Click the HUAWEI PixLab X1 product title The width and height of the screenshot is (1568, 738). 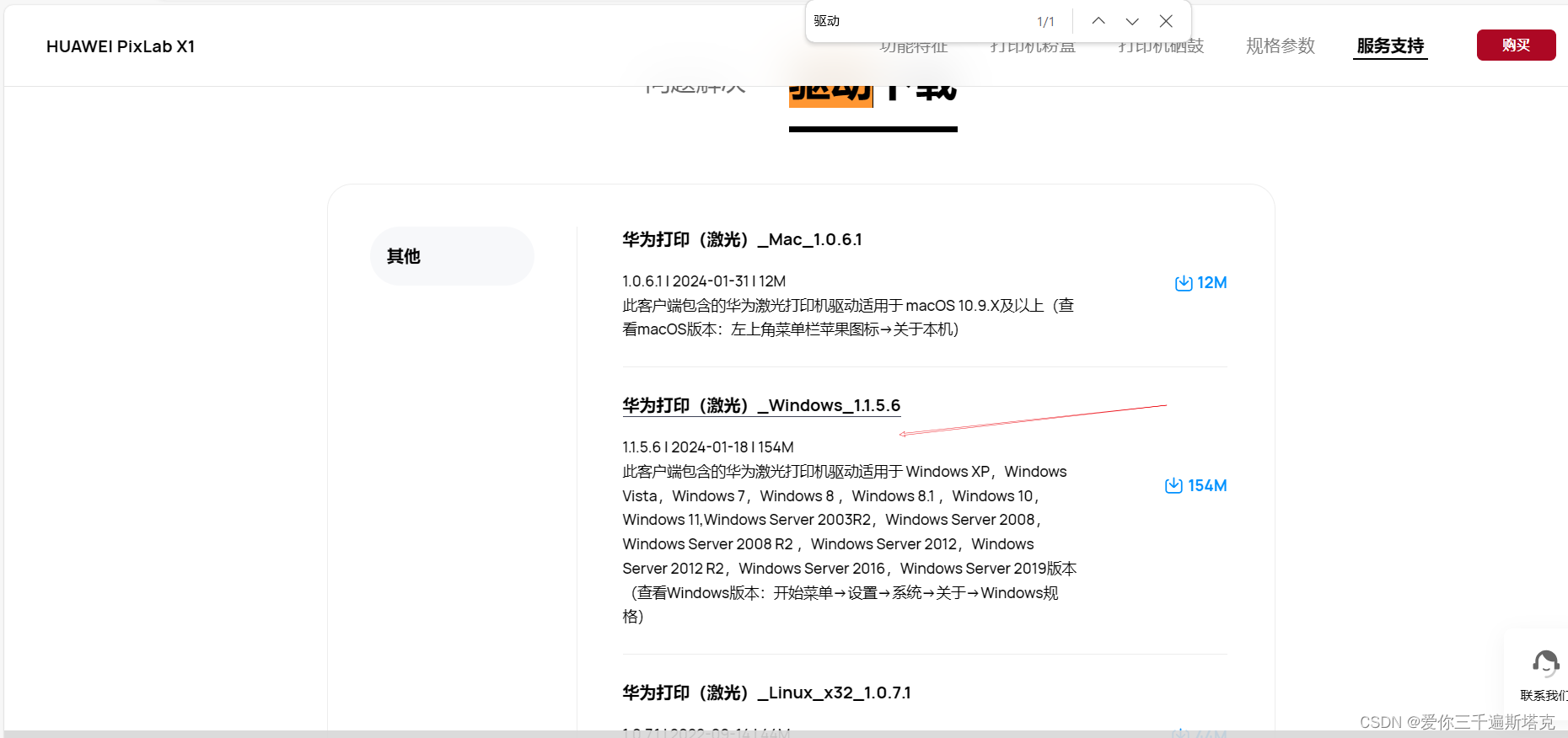[121, 46]
